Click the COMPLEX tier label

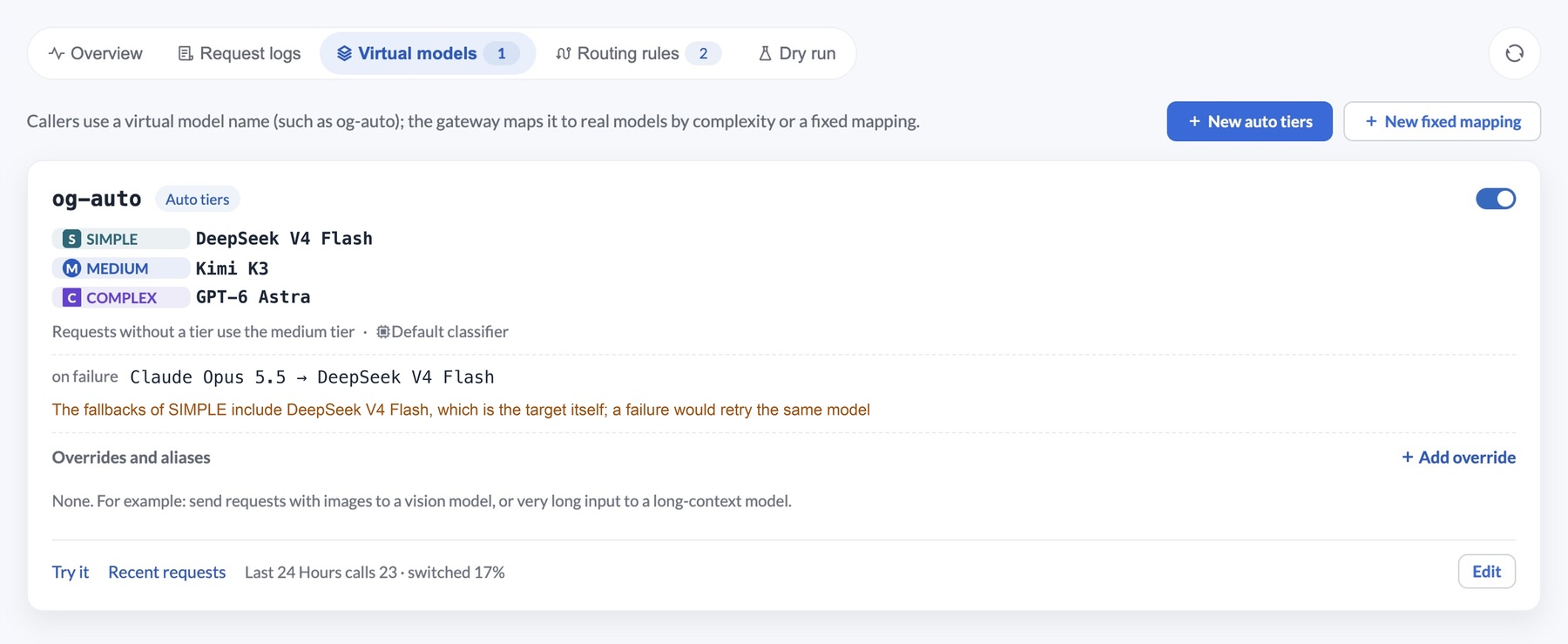pos(121,298)
